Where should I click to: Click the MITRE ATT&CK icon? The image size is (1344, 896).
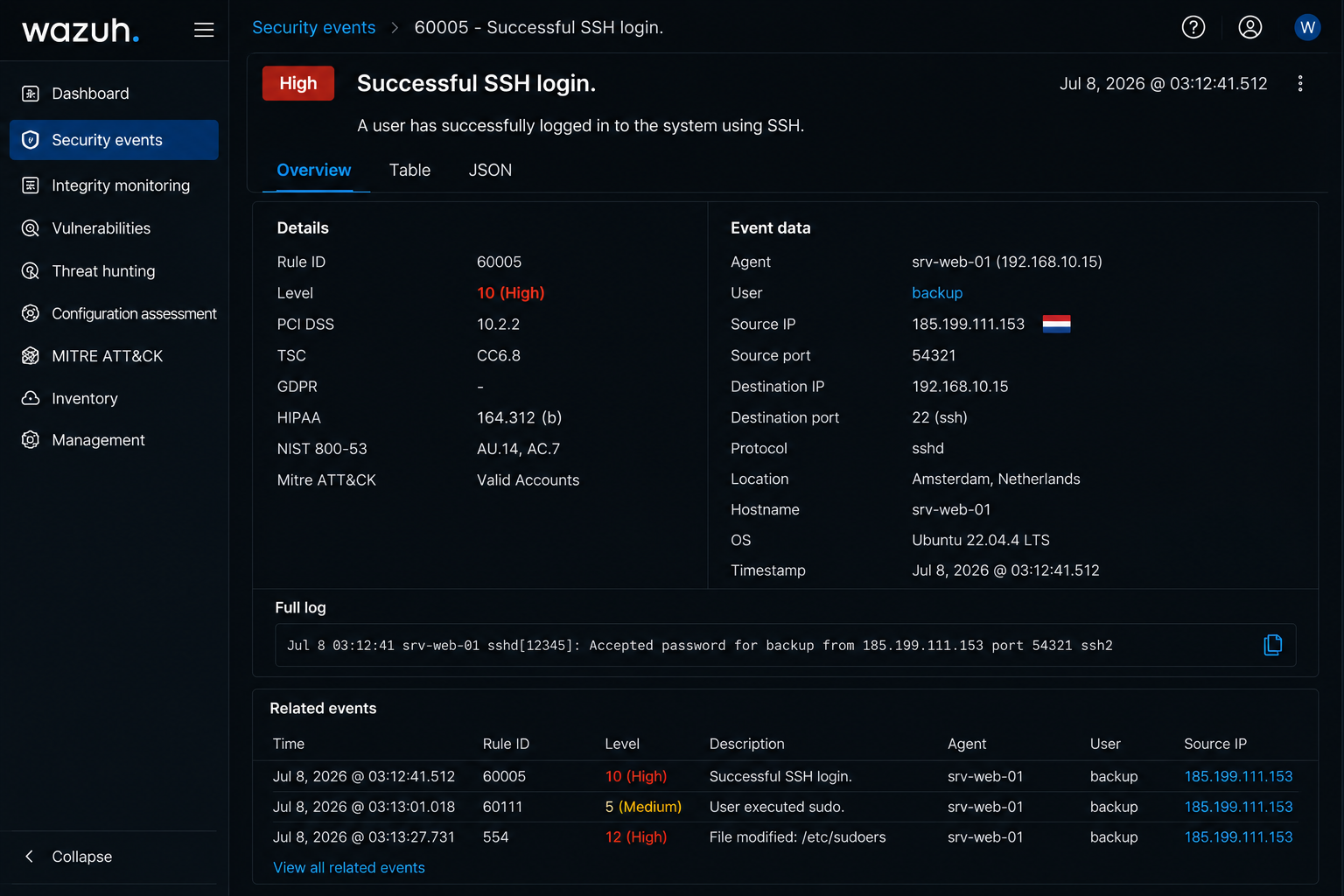[31, 356]
